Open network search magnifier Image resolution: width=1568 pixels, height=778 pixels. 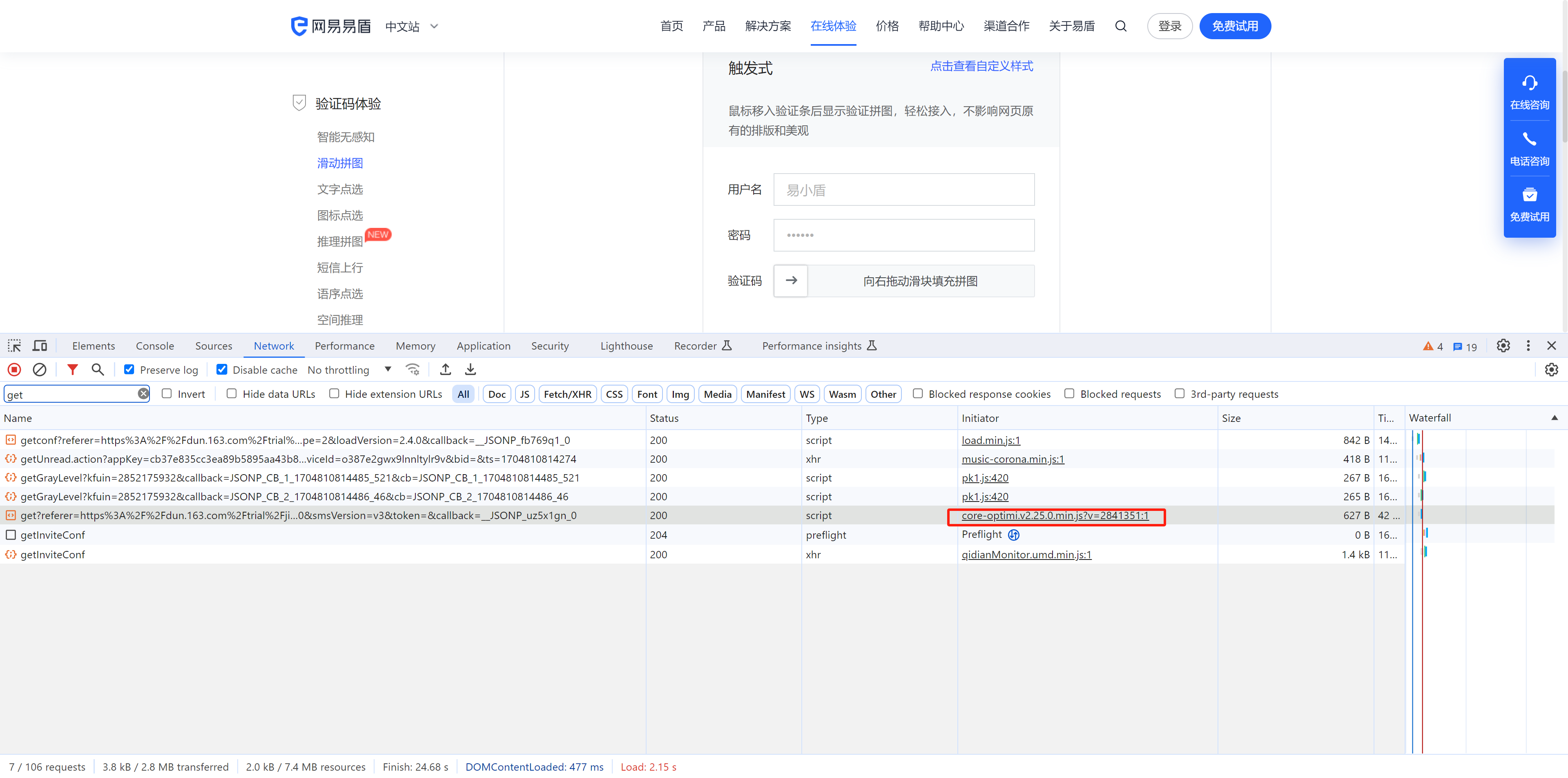pos(97,370)
